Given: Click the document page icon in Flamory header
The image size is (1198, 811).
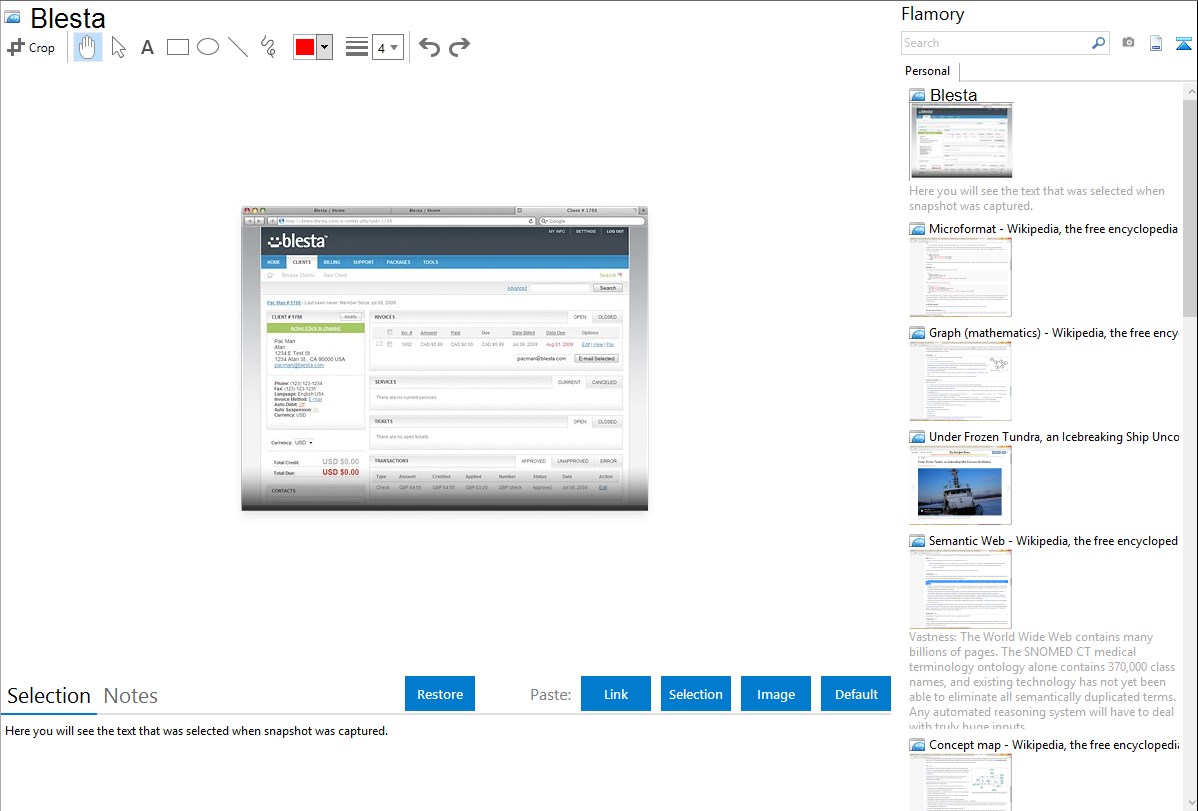Looking at the screenshot, I should click(1156, 43).
